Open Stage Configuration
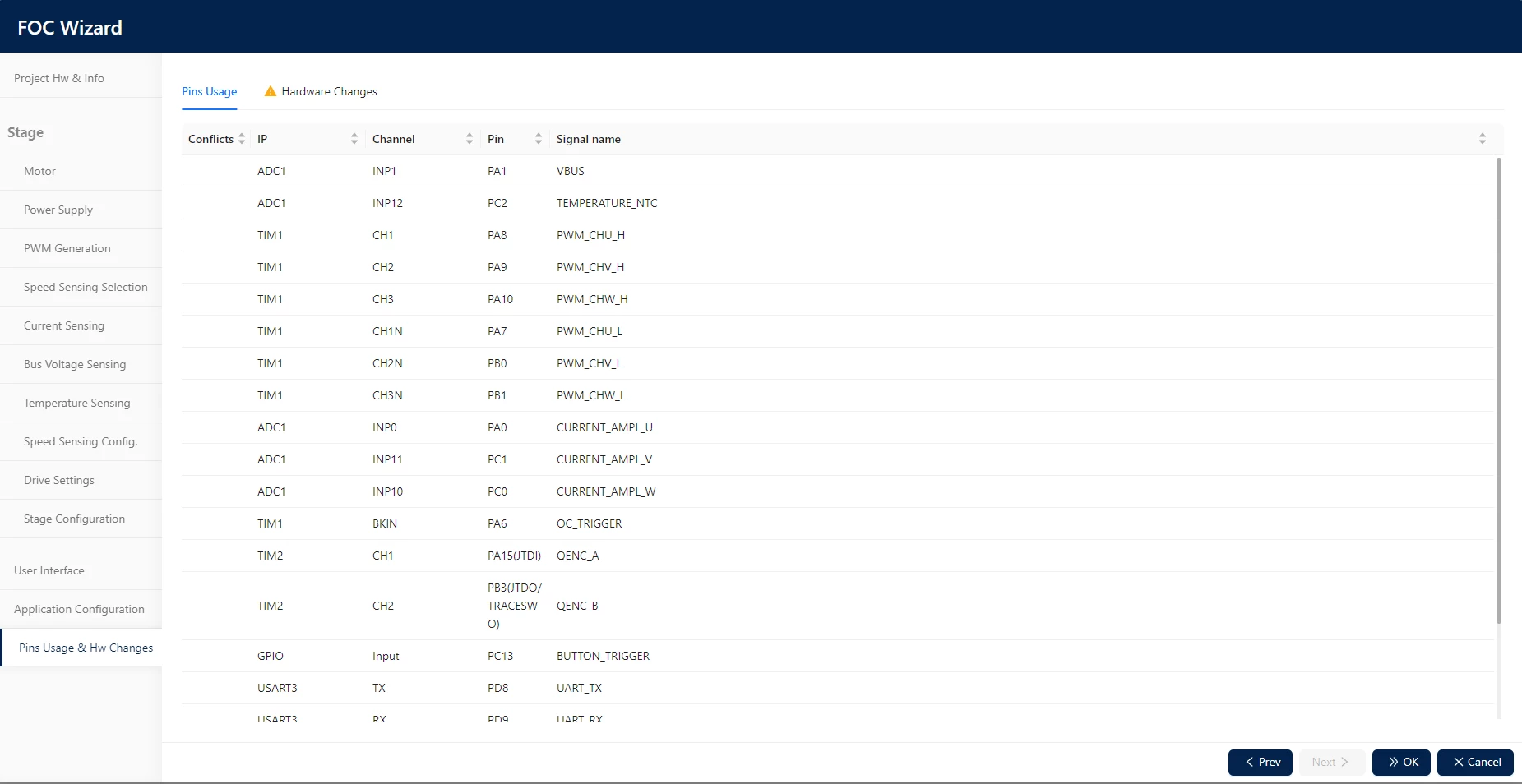 [75, 519]
